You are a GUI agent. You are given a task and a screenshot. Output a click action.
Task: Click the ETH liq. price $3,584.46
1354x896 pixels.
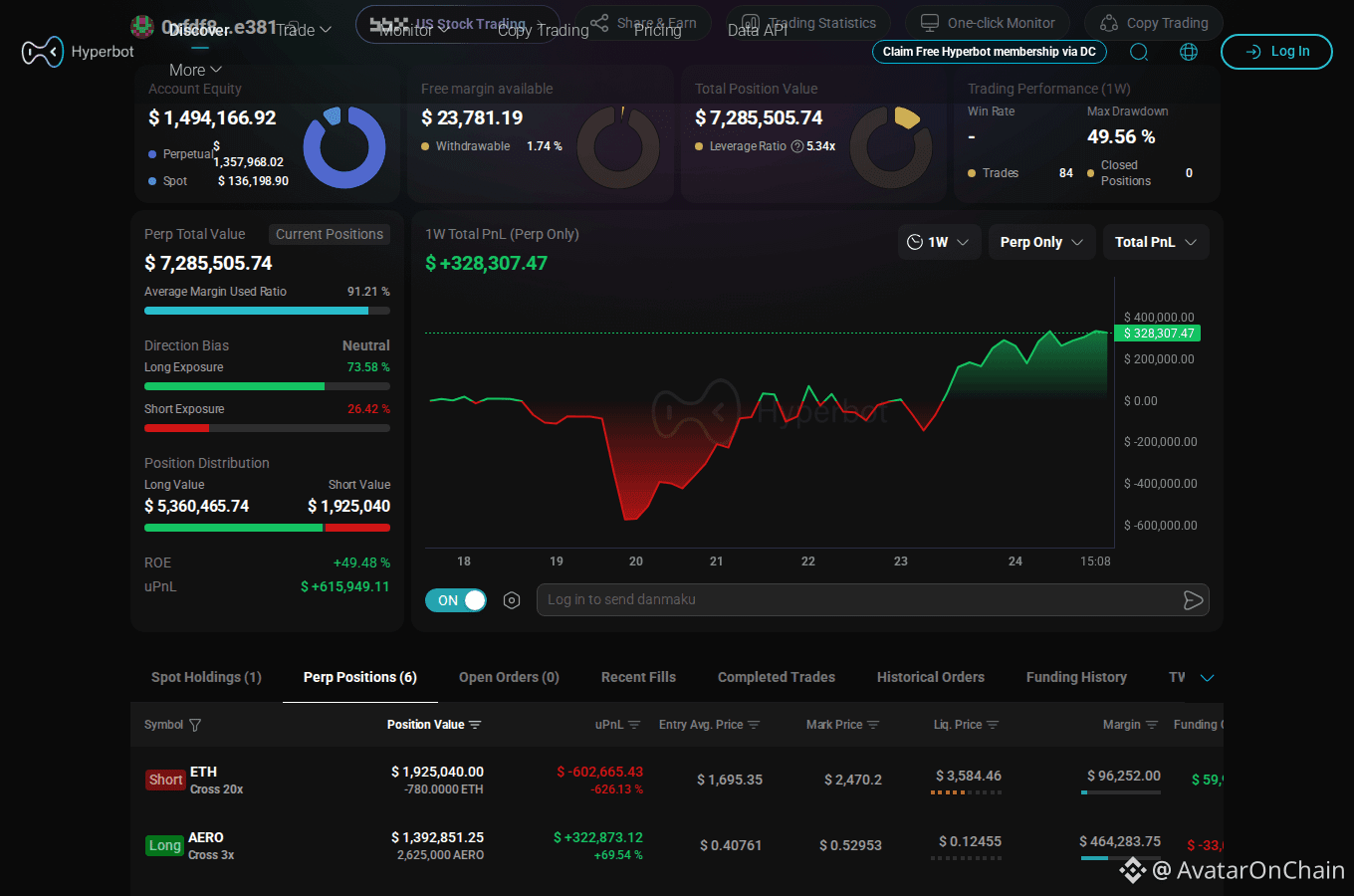click(968, 776)
